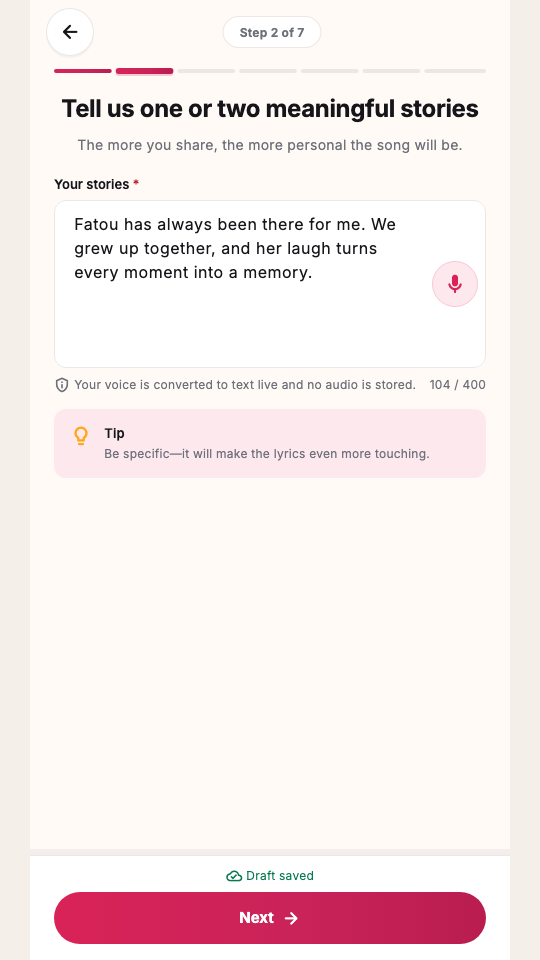Select the first progress bar segment
The height and width of the screenshot is (960, 540).
click(83, 71)
